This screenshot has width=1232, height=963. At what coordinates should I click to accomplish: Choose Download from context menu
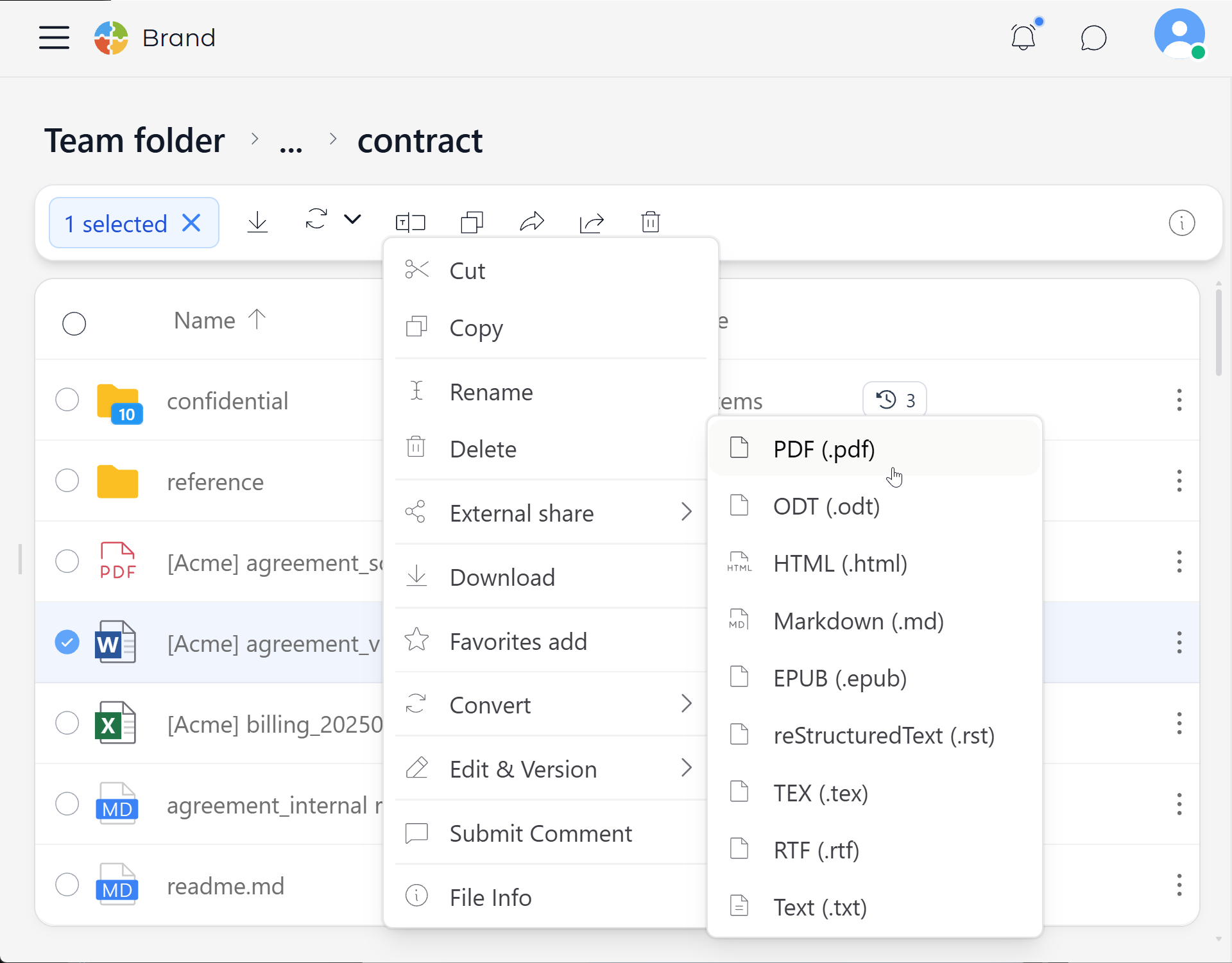[x=551, y=577]
